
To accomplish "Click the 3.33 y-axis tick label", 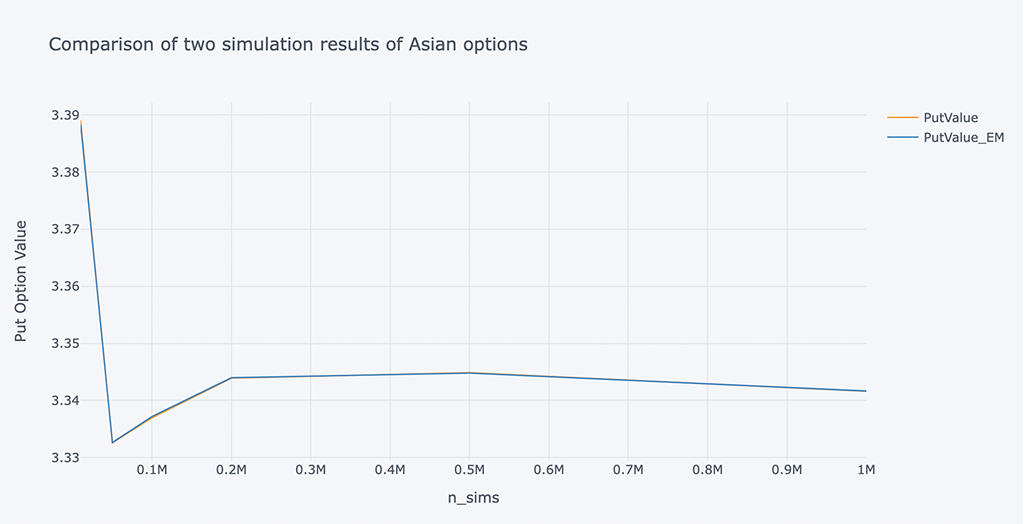I will tap(65, 458).
